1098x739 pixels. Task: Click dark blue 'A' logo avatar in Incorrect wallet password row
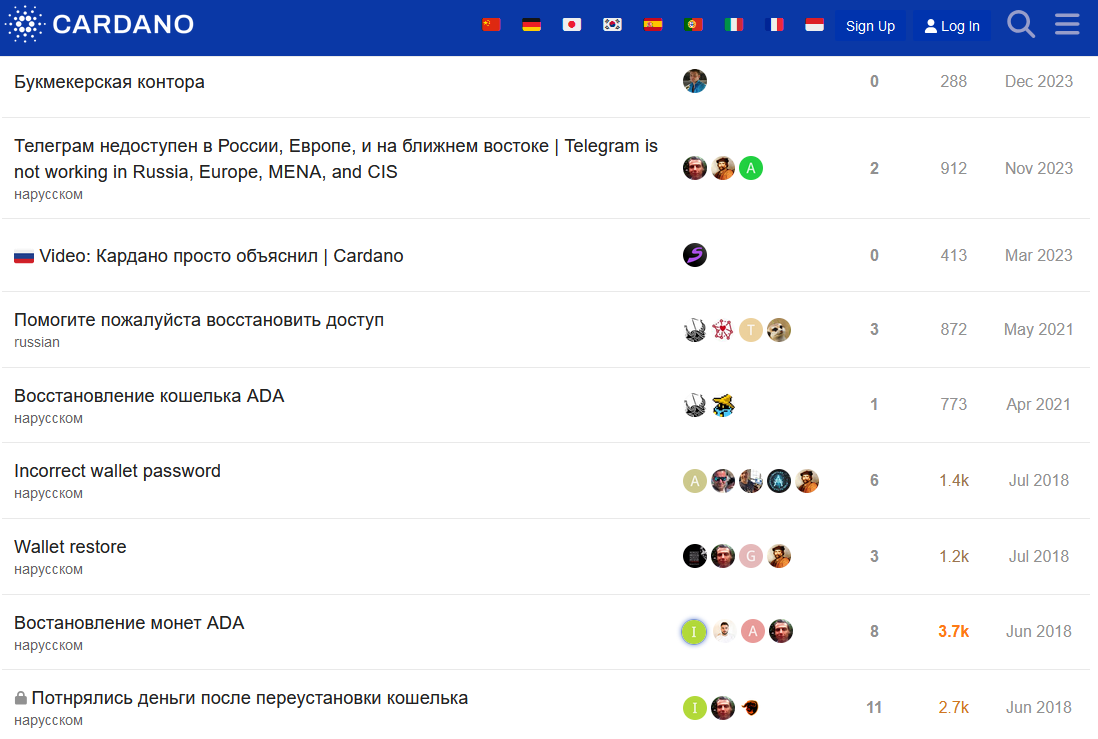click(x=779, y=481)
